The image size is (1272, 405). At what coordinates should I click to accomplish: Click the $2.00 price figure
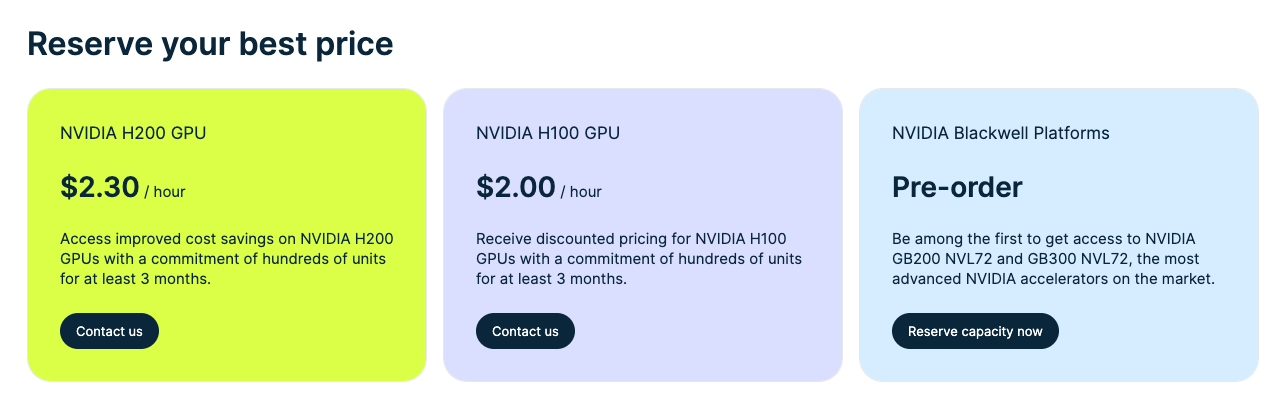[x=515, y=187]
